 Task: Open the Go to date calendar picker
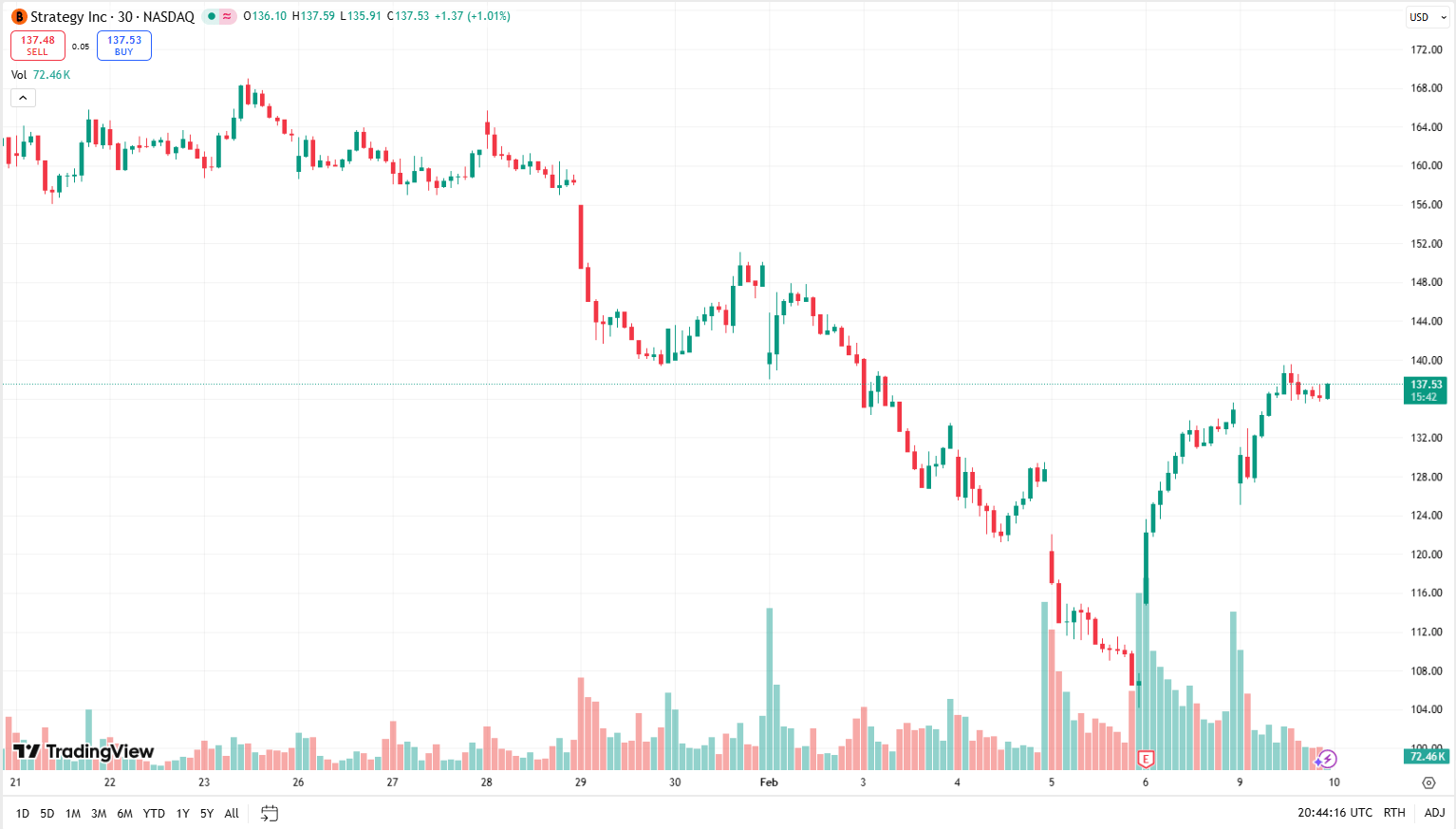269,814
